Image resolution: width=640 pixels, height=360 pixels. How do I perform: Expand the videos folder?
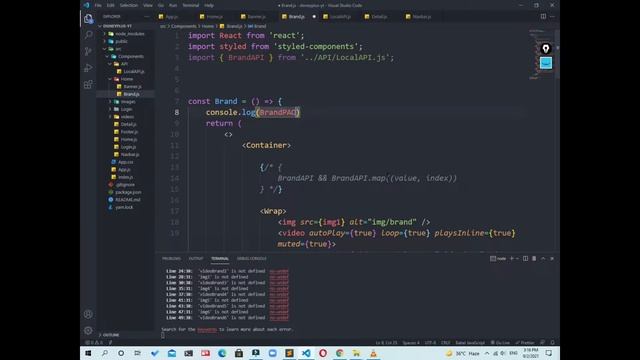coord(110,117)
